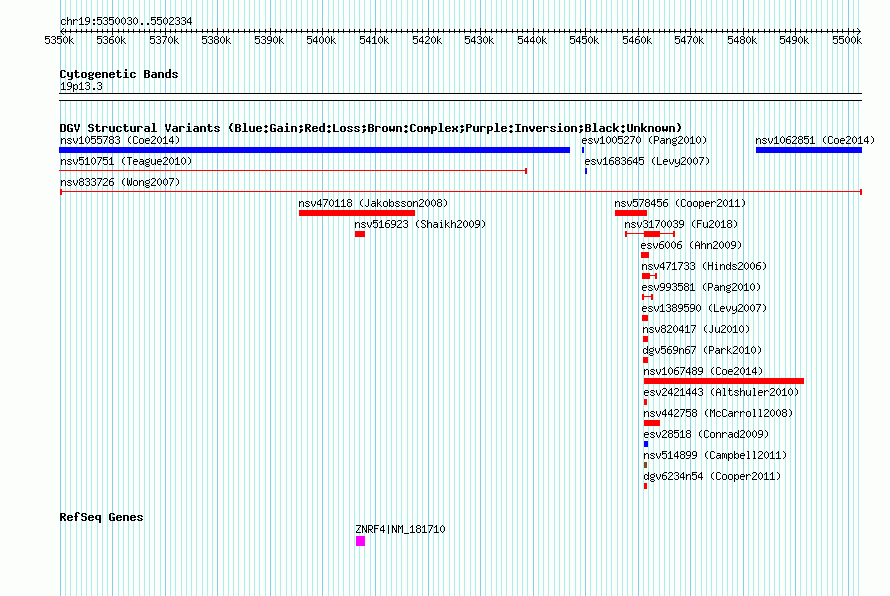Open the nsv470118 (Jakobsson2008) label
Screen dimensions: 890x596
(373, 203)
